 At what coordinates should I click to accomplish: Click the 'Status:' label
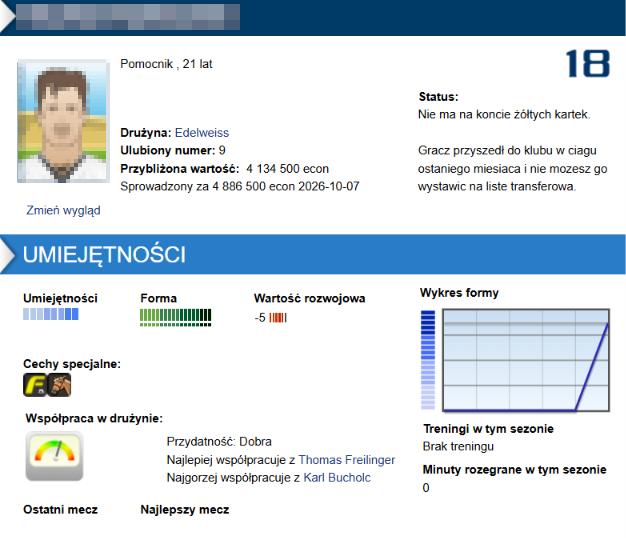(438, 97)
